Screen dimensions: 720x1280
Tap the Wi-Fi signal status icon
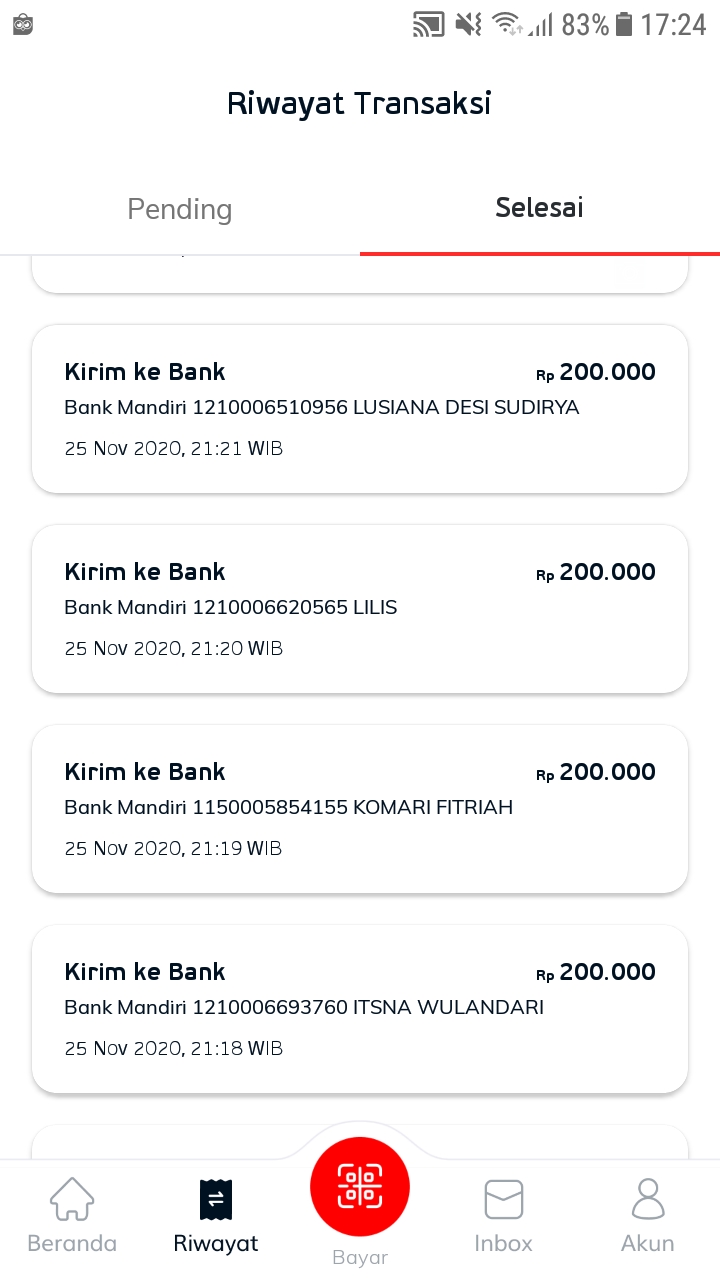pyautogui.click(x=508, y=24)
